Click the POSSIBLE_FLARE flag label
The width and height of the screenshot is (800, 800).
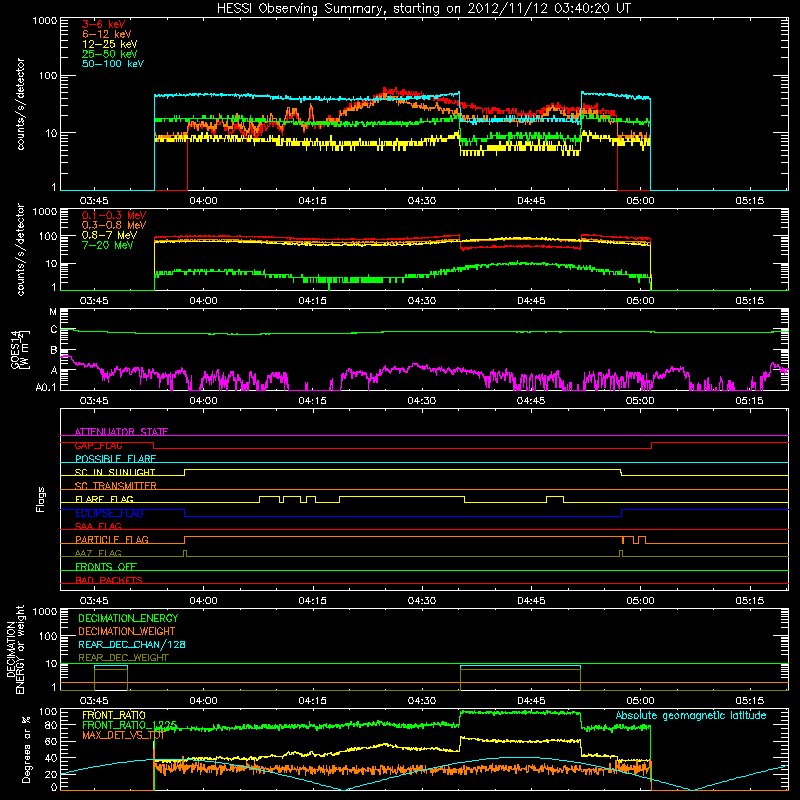115,459
